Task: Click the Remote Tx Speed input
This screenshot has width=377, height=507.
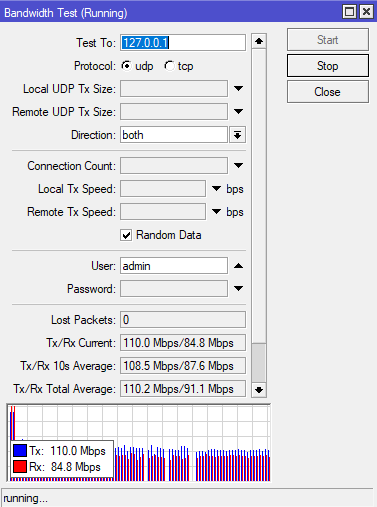Action: tap(163, 212)
